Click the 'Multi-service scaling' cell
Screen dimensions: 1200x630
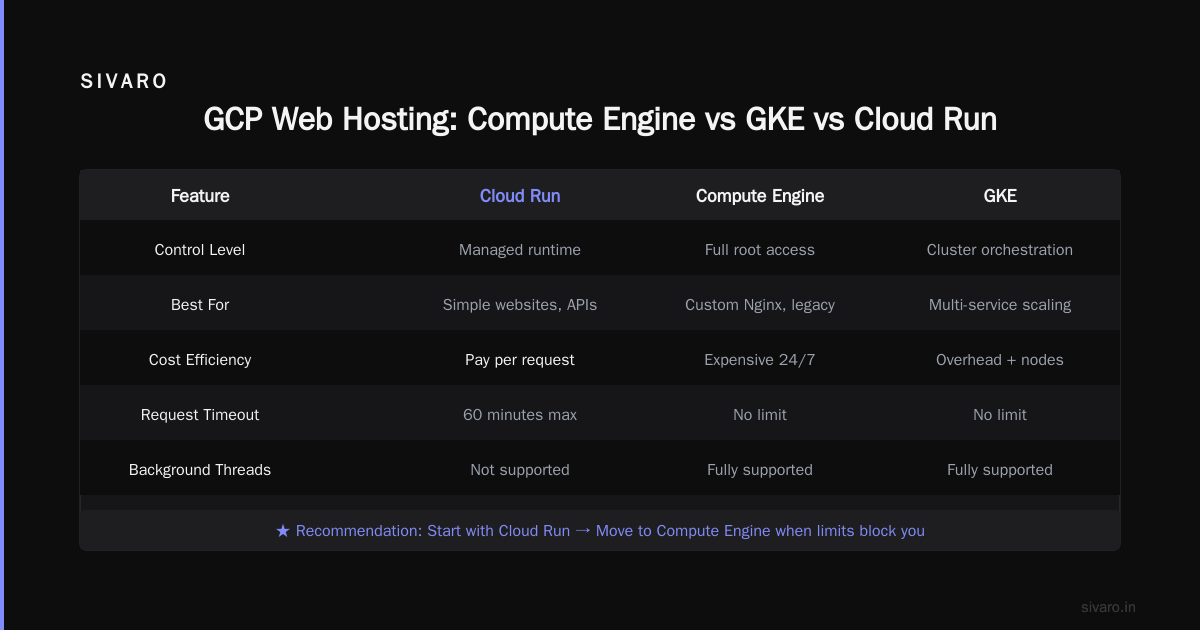(1000, 305)
